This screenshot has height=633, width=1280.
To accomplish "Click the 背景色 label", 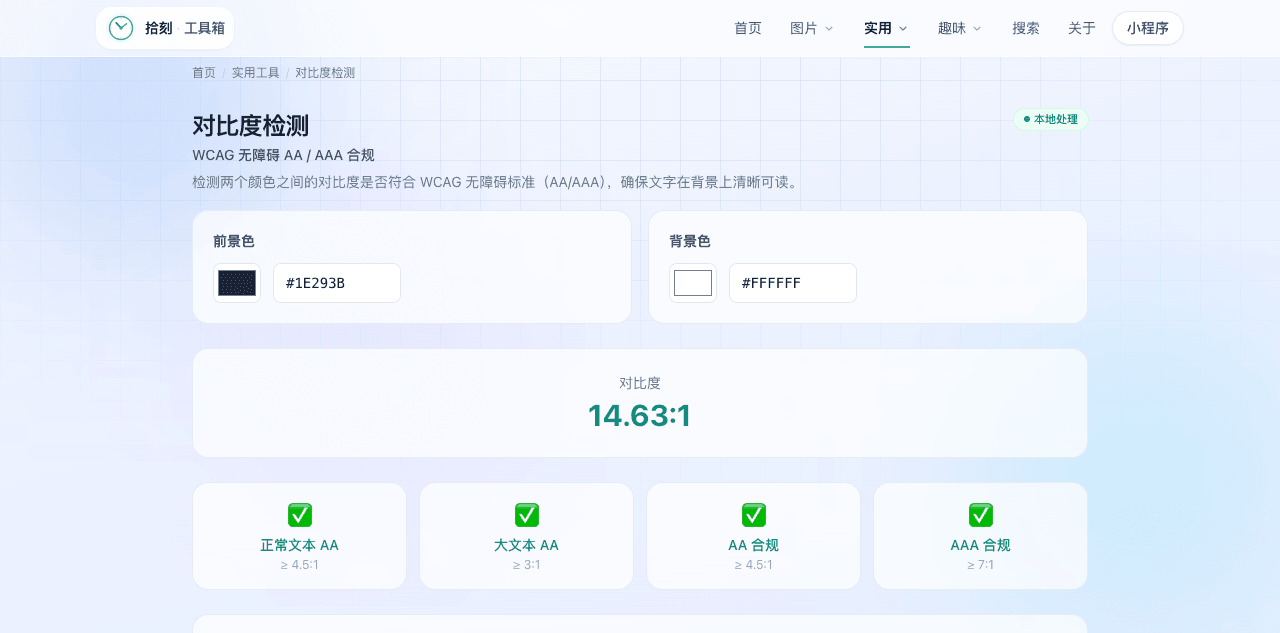I will click(690, 241).
